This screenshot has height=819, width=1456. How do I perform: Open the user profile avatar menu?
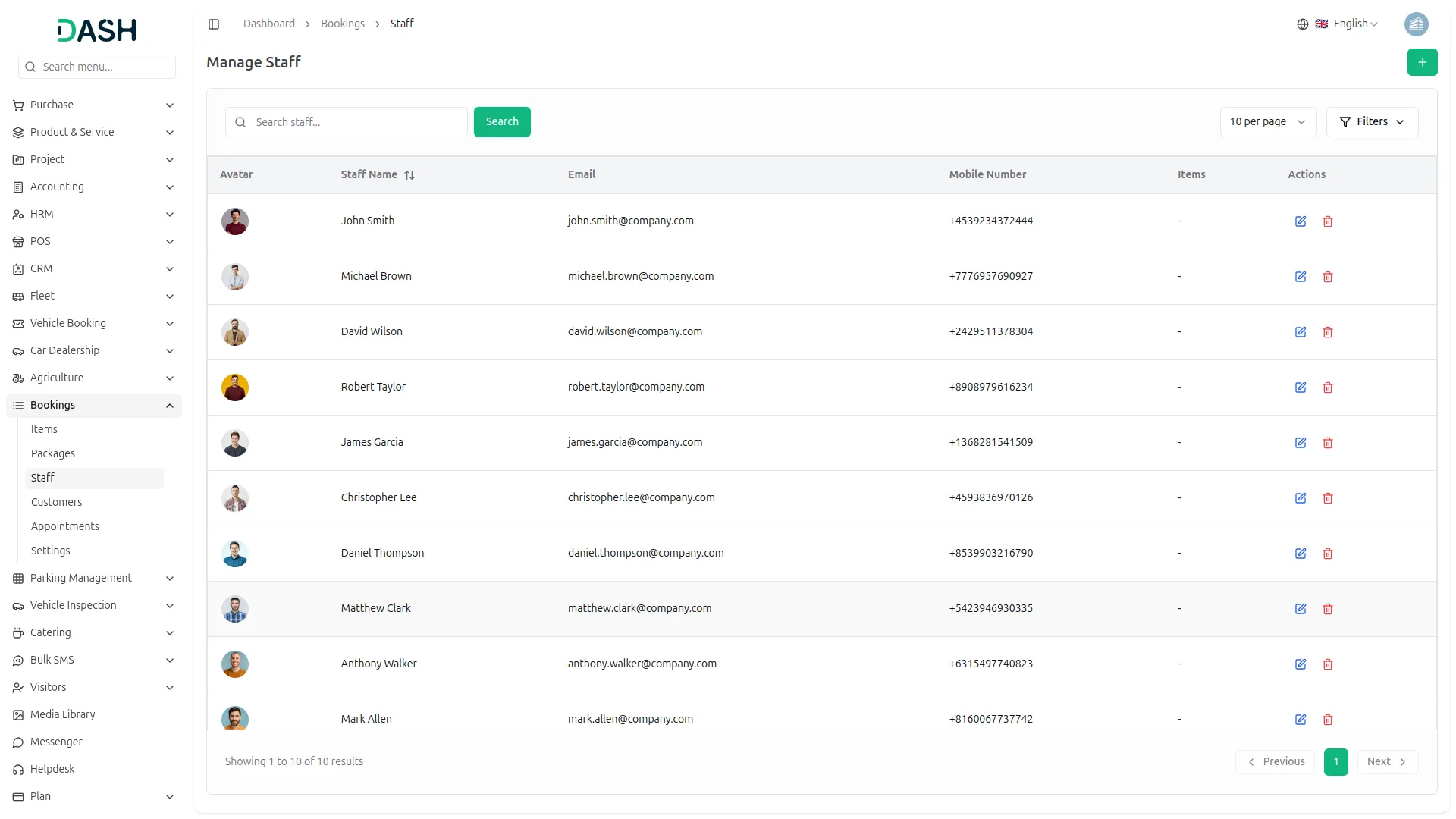(1416, 24)
